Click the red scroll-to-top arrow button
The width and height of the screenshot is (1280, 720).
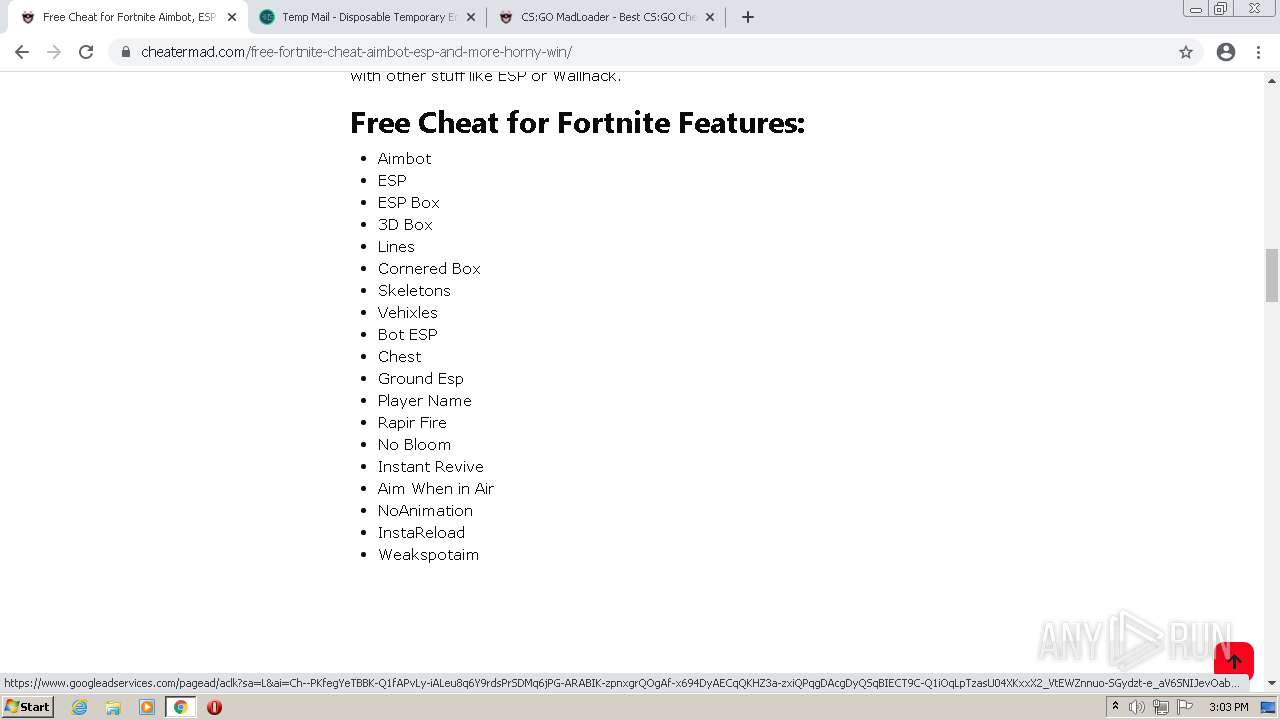1234,661
